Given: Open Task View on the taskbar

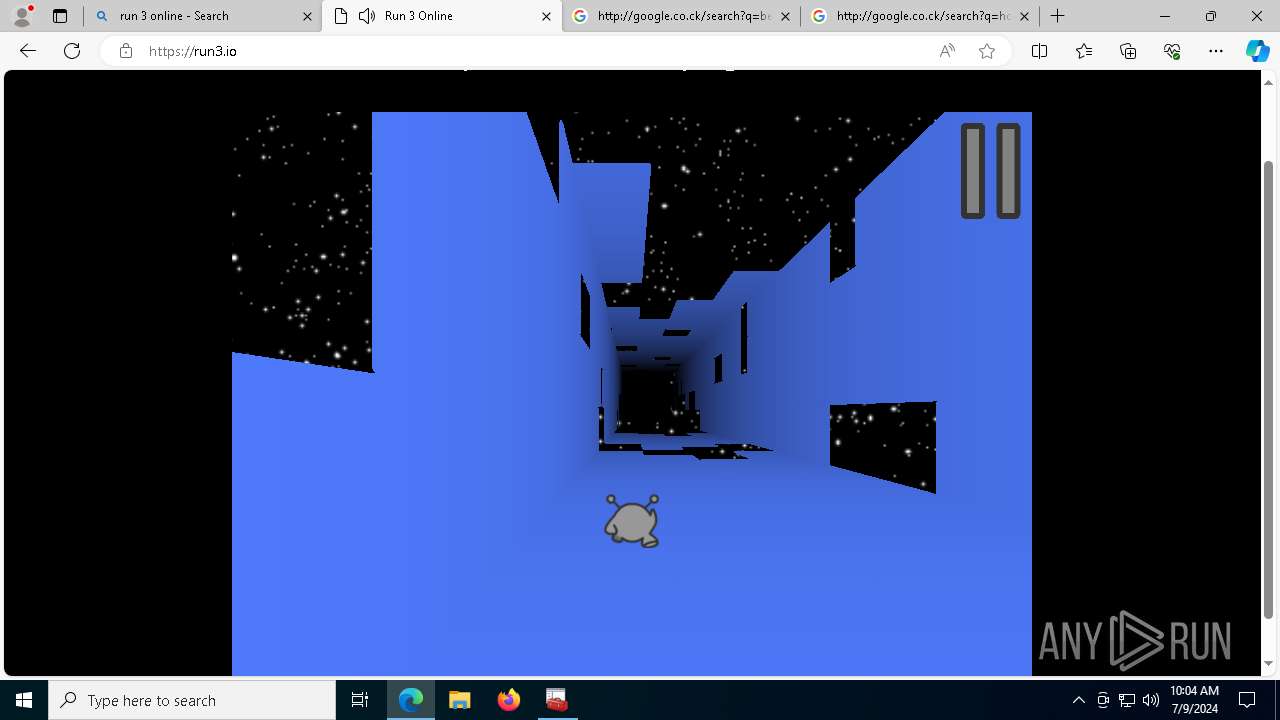Looking at the screenshot, I should 360,700.
